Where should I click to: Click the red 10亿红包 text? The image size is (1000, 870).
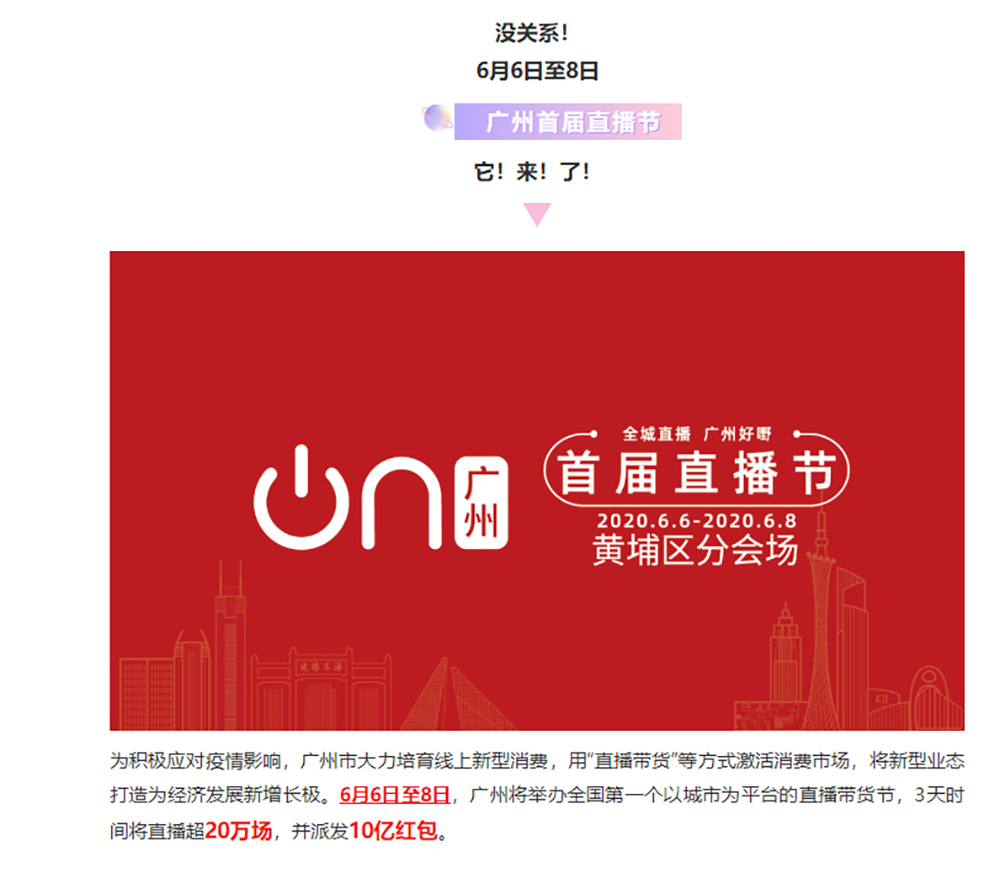pos(393,830)
